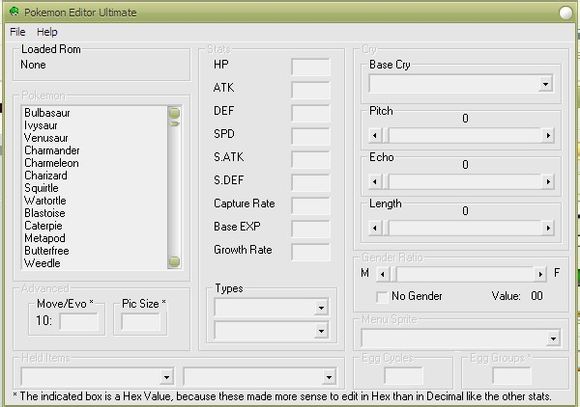
Task: Open the second Types dropdown
Action: 271,330
